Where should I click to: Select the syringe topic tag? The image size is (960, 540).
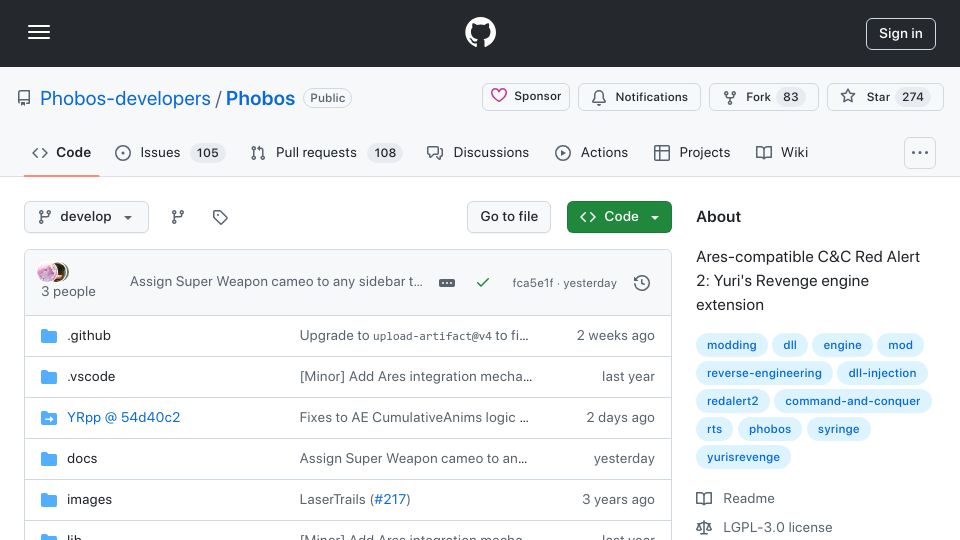tap(838, 430)
